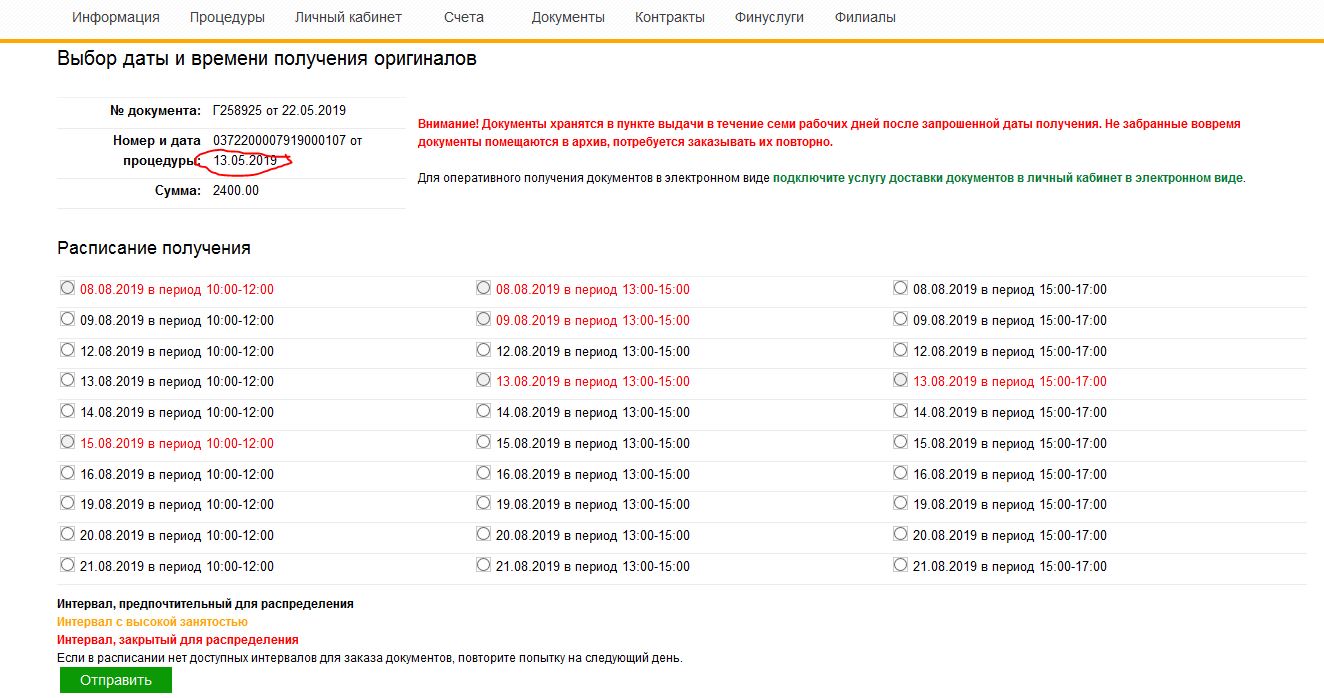Open the Финуслуги menu item
Viewport: 1324px width, 698px height.
coord(769,17)
